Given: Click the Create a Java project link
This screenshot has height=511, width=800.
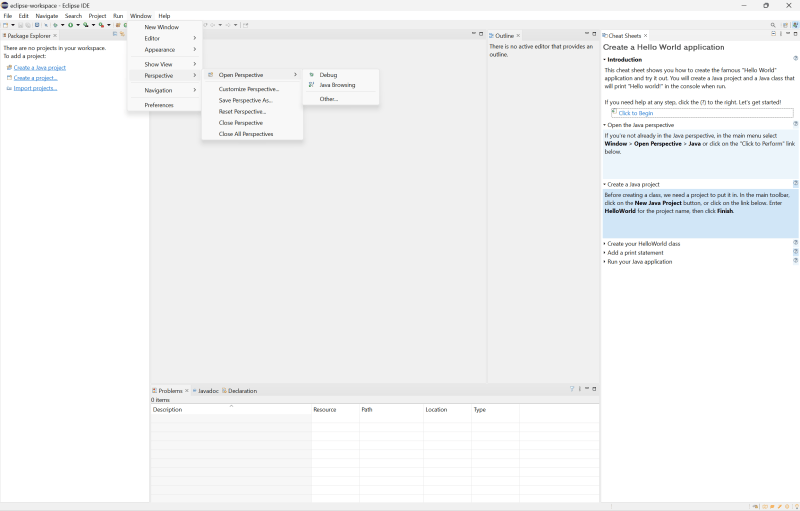Looking at the screenshot, I should pos(40,68).
